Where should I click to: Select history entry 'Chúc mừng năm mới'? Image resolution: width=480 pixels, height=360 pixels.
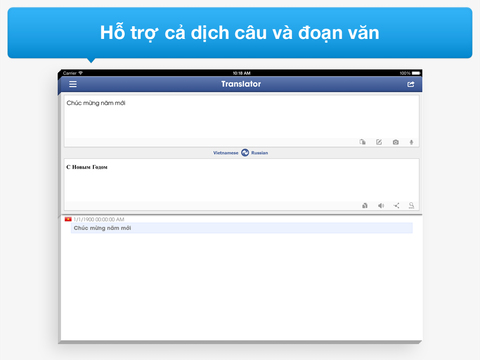point(242,228)
